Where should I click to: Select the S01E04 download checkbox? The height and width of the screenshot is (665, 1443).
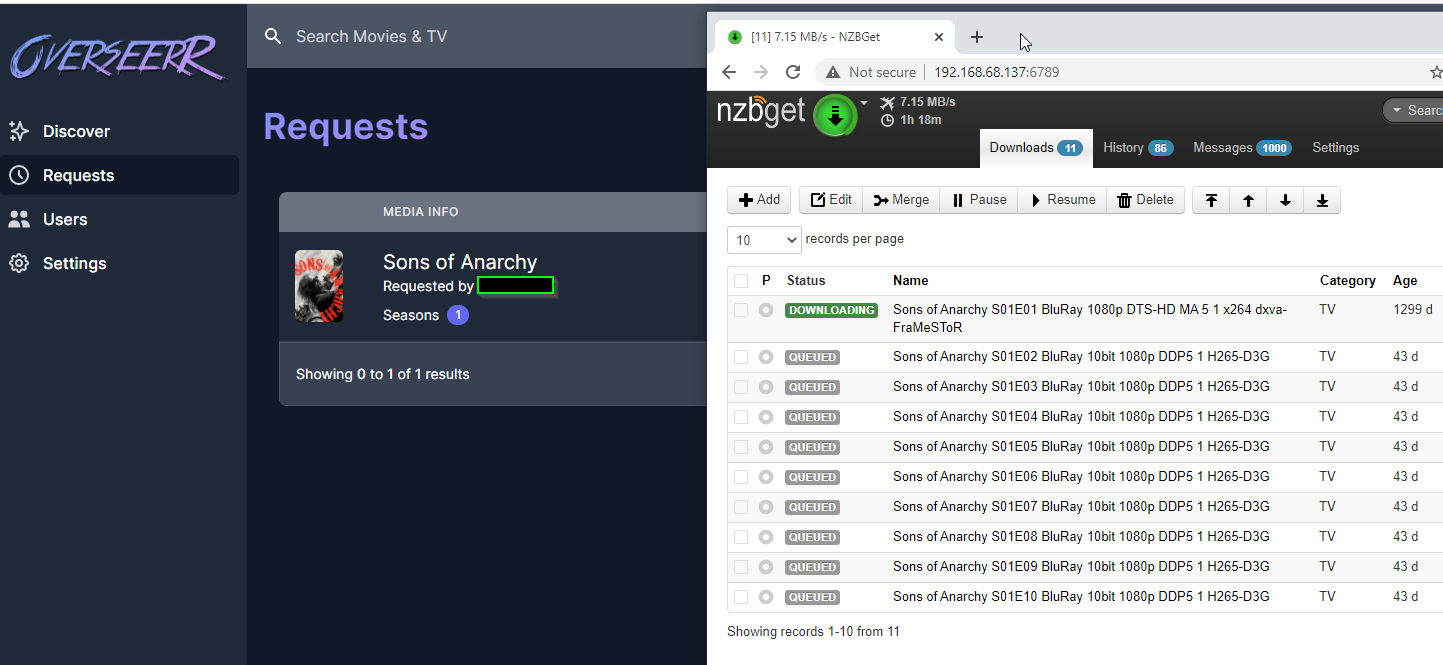[x=741, y=417]
